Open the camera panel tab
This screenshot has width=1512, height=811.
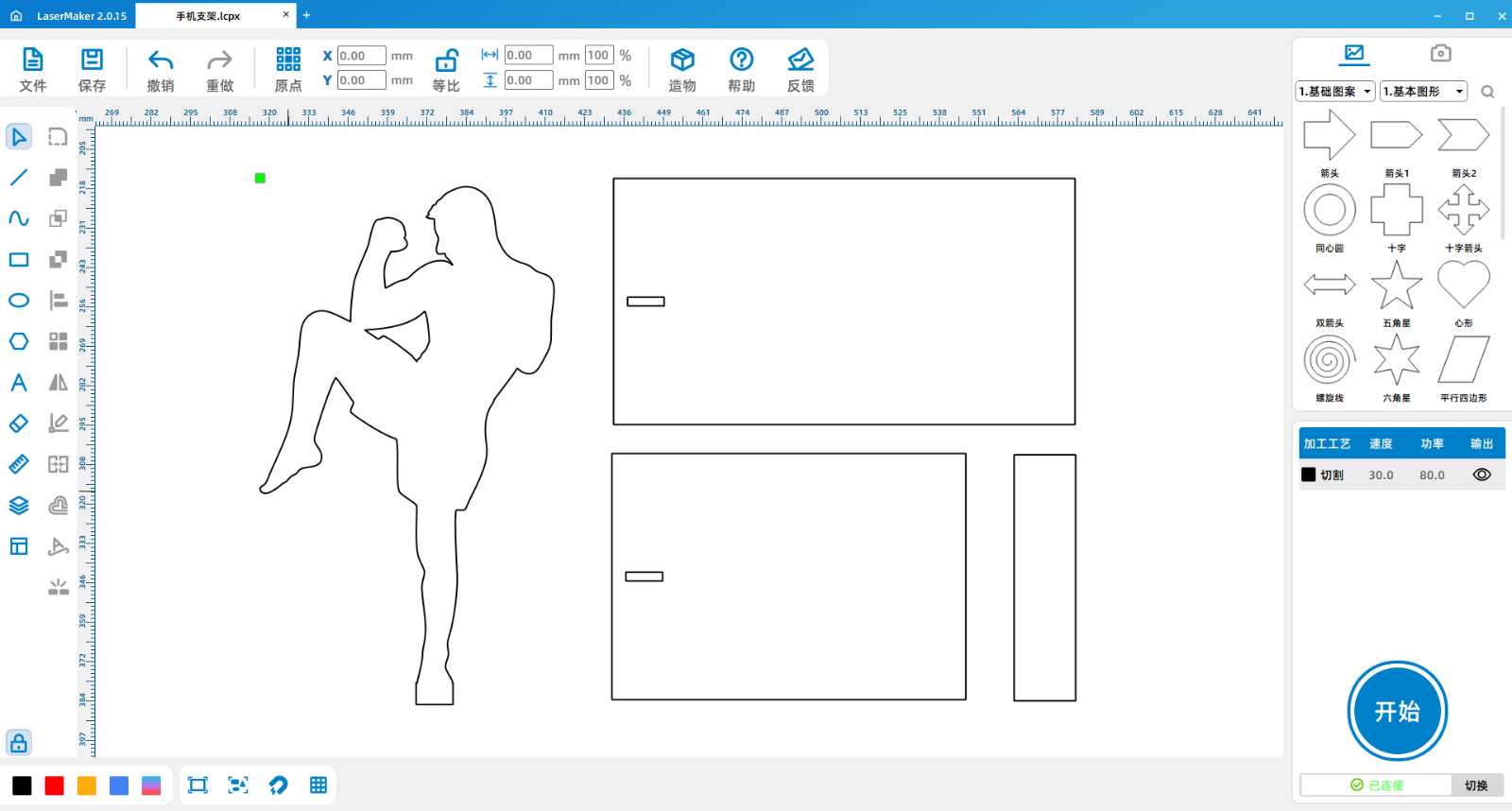click(1440, 53)
